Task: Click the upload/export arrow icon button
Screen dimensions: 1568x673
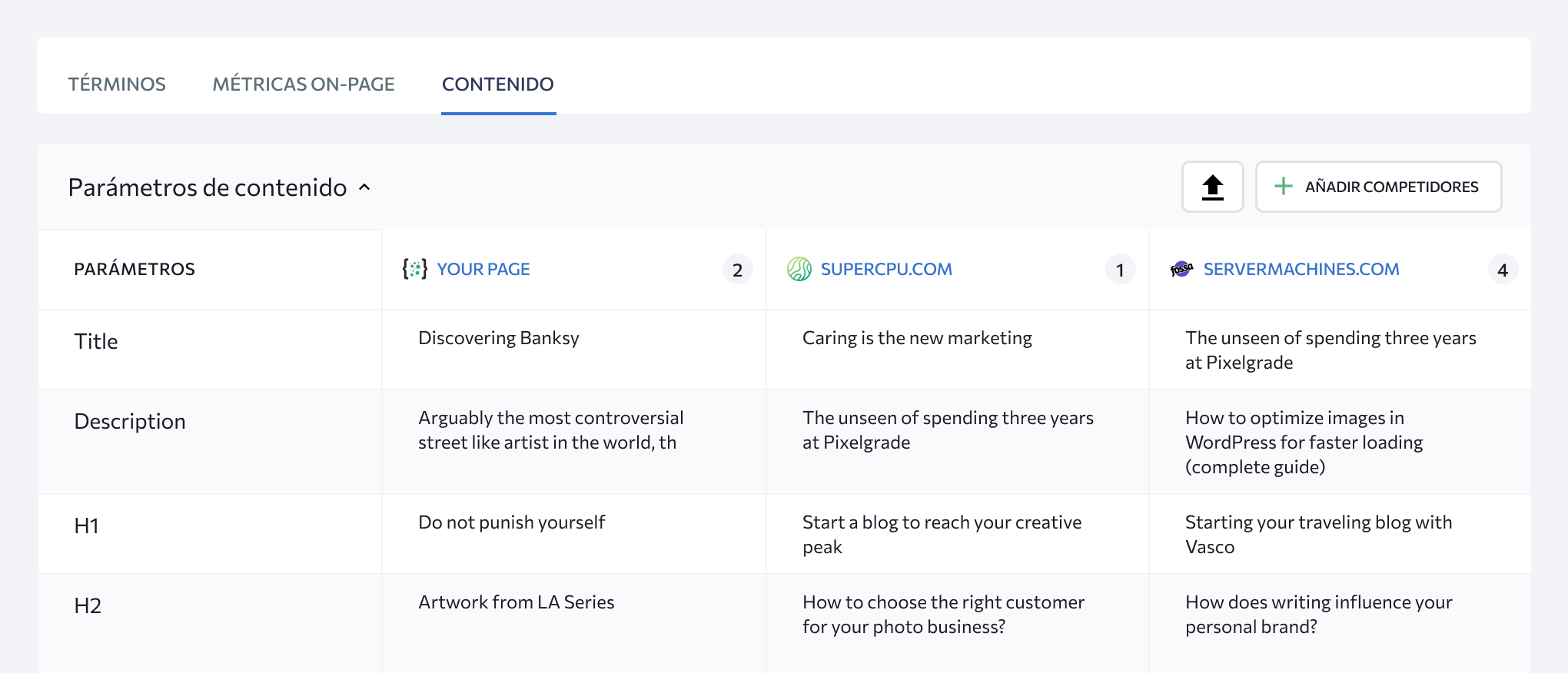Action: click(1212, 187)
